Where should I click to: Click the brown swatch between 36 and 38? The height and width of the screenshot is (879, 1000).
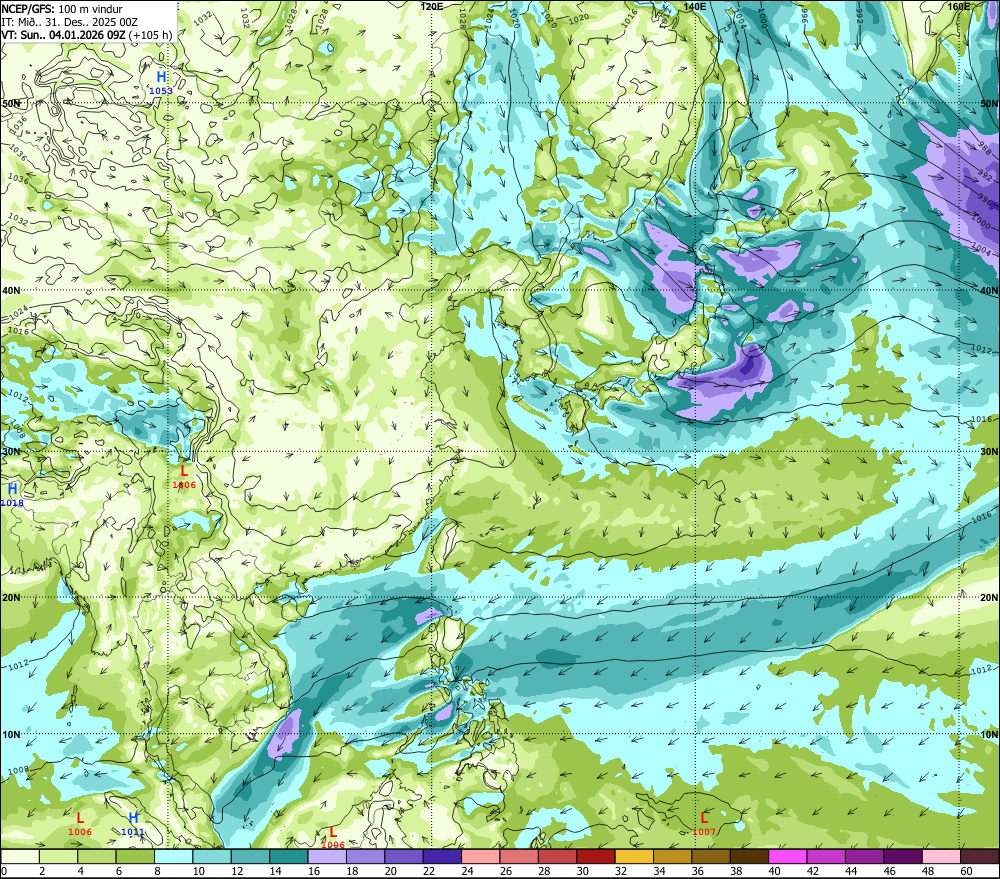click(x=711, y=856)
